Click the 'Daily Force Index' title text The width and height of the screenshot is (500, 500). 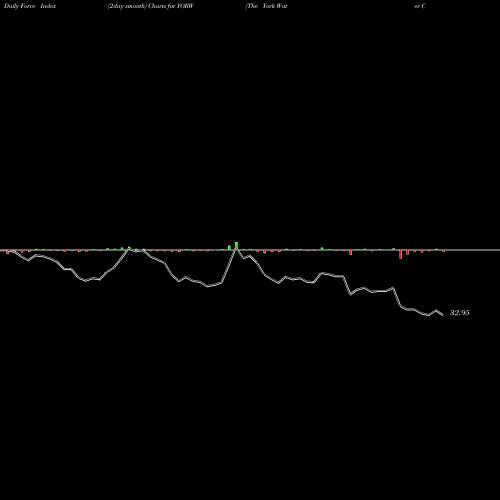30,6
